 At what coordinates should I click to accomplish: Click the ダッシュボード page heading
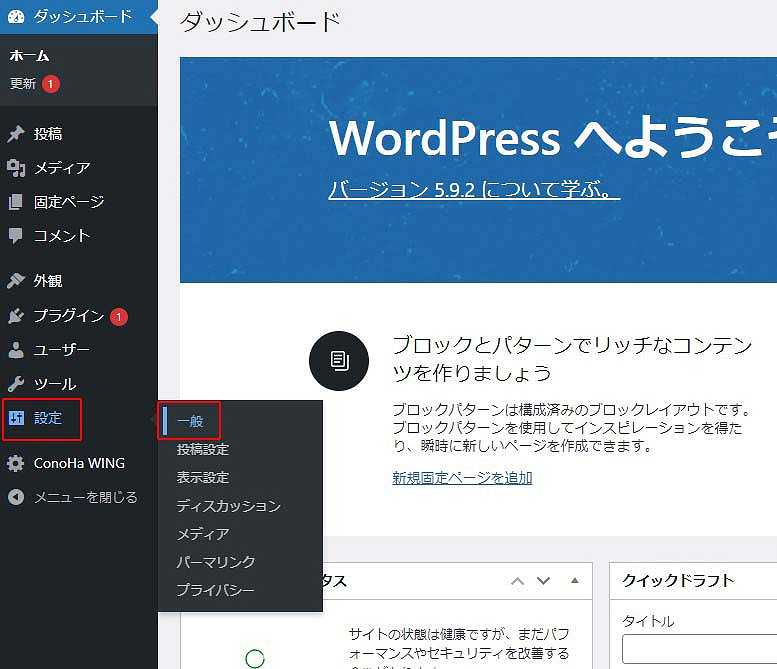(260, 22)
